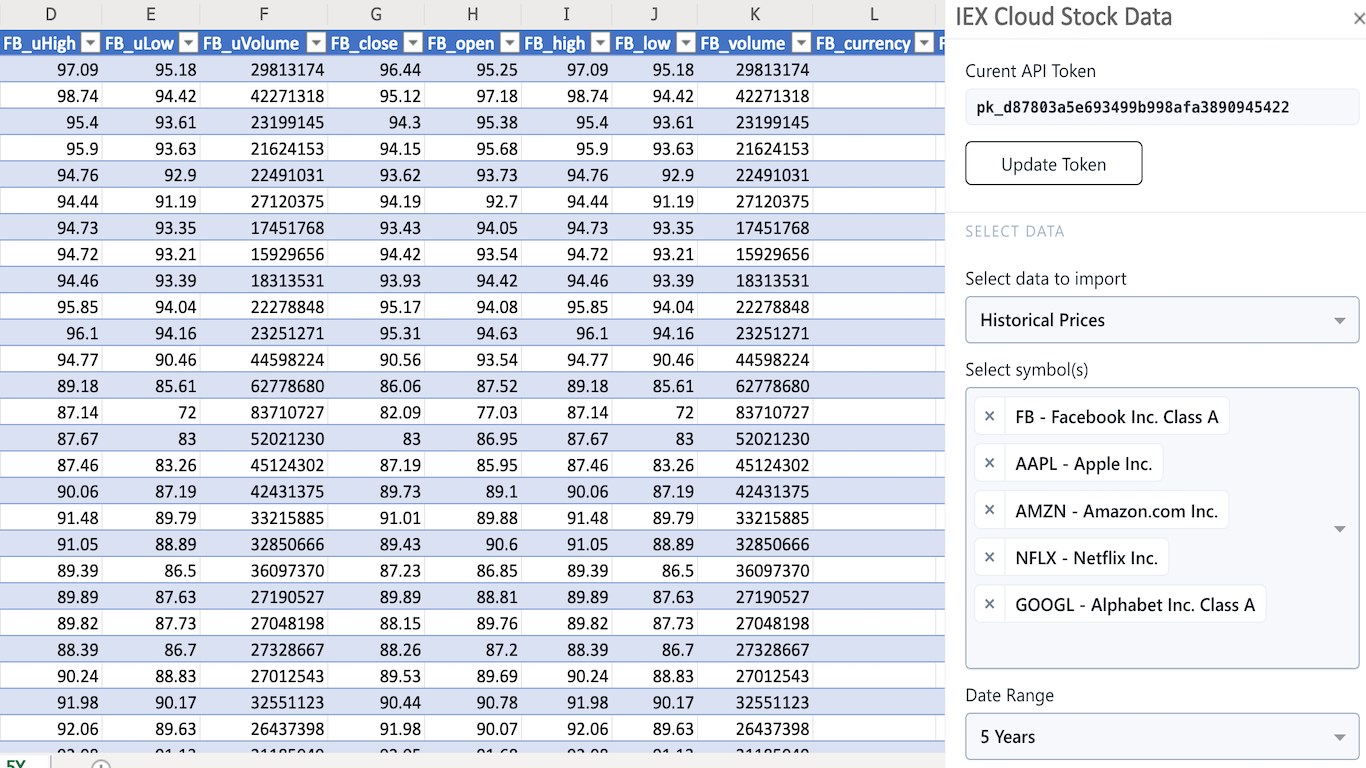Open the FB_low column filter arrow
This screenshot has width=1366, height=768.
(685, 43)
